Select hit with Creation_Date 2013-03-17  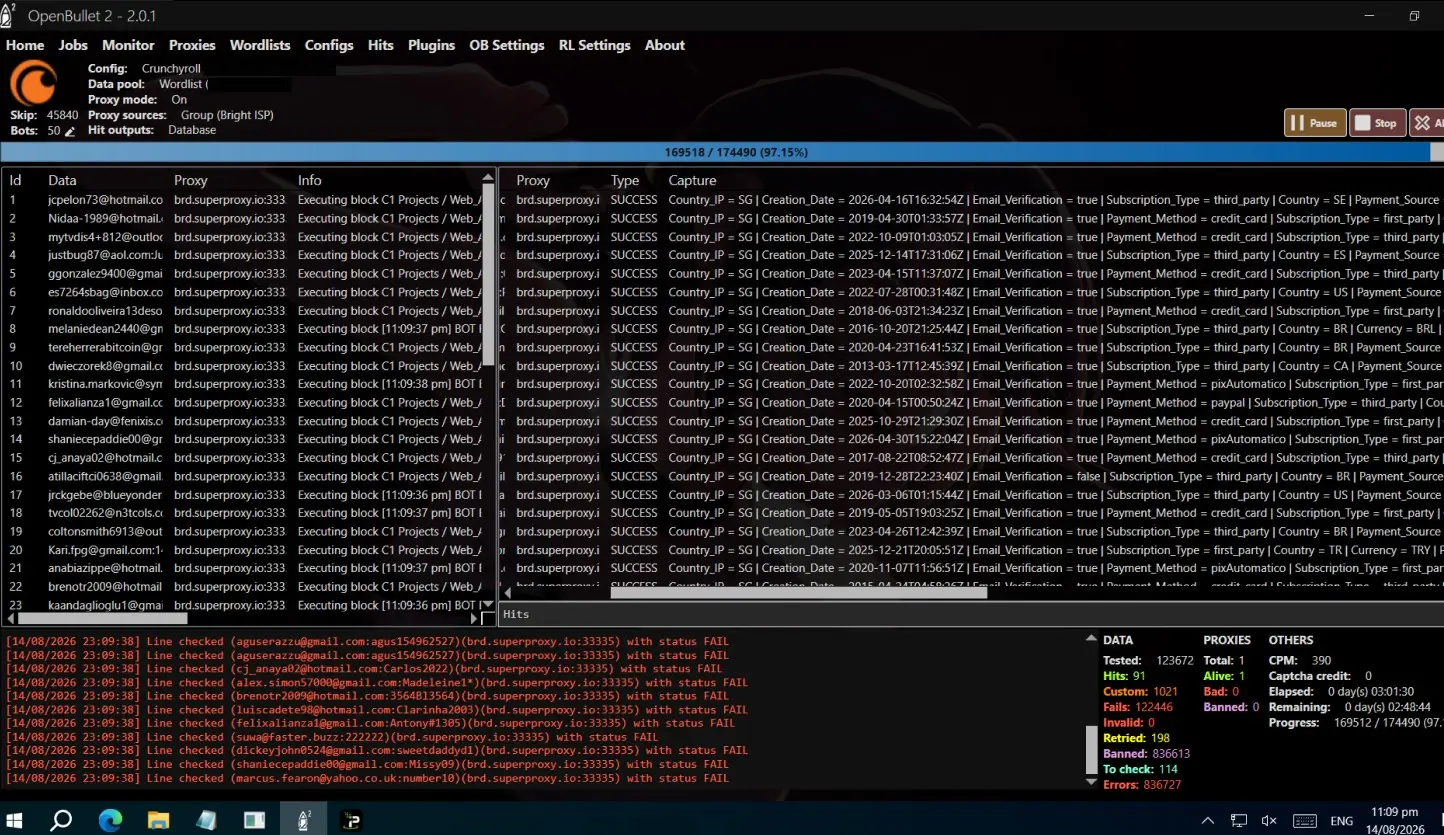coord(972,366)
